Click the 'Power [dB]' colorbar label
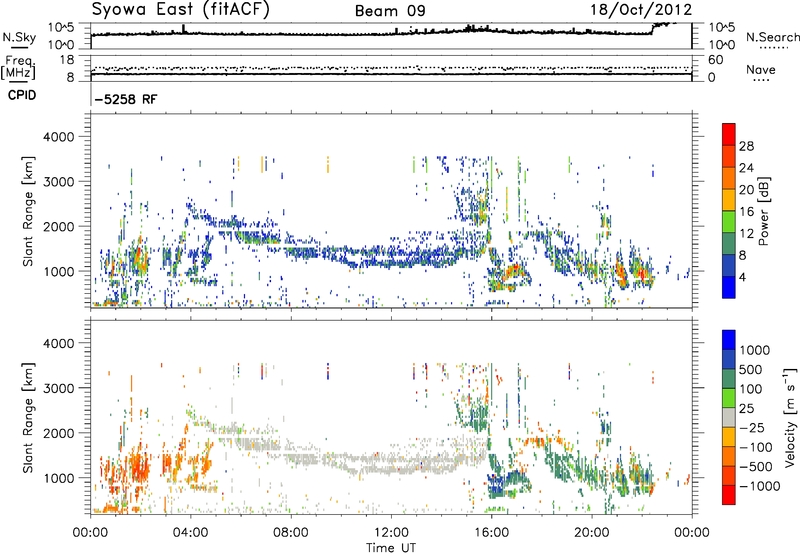 (763, 211)
